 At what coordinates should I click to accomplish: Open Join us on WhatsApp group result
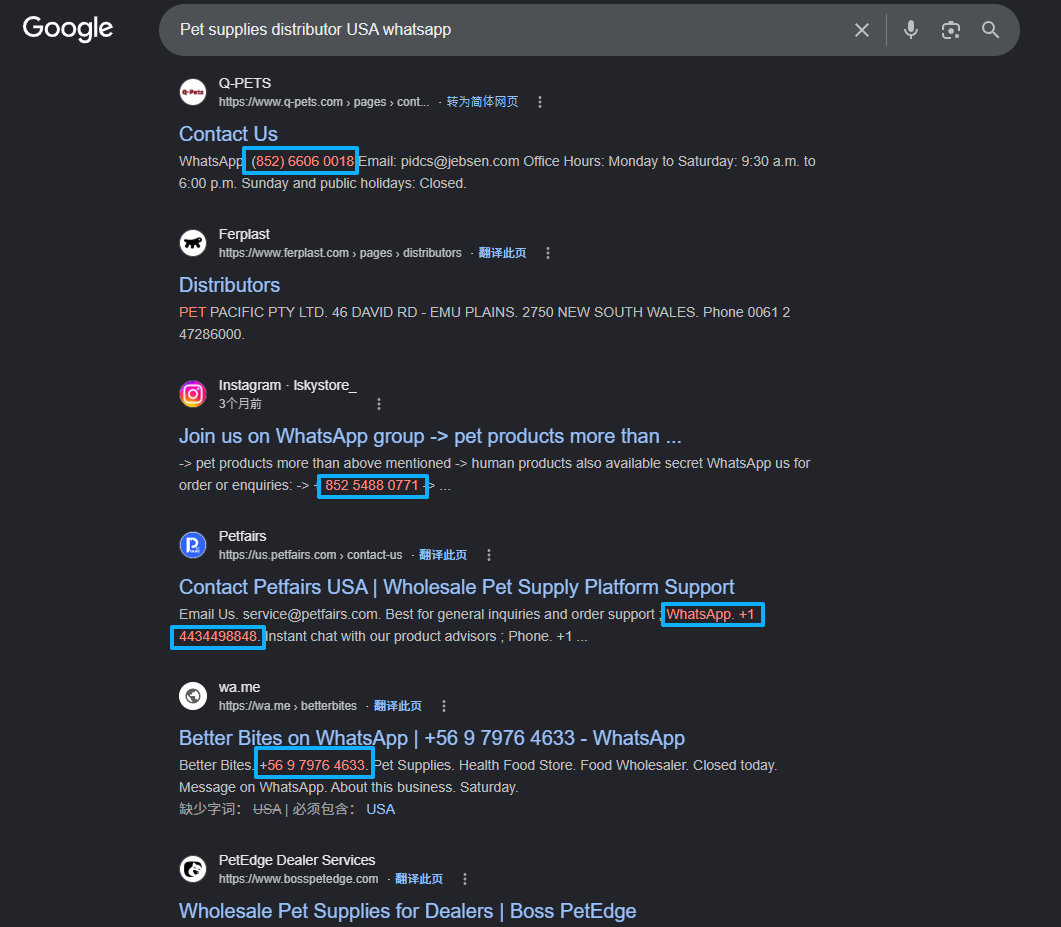pos(430,436)
